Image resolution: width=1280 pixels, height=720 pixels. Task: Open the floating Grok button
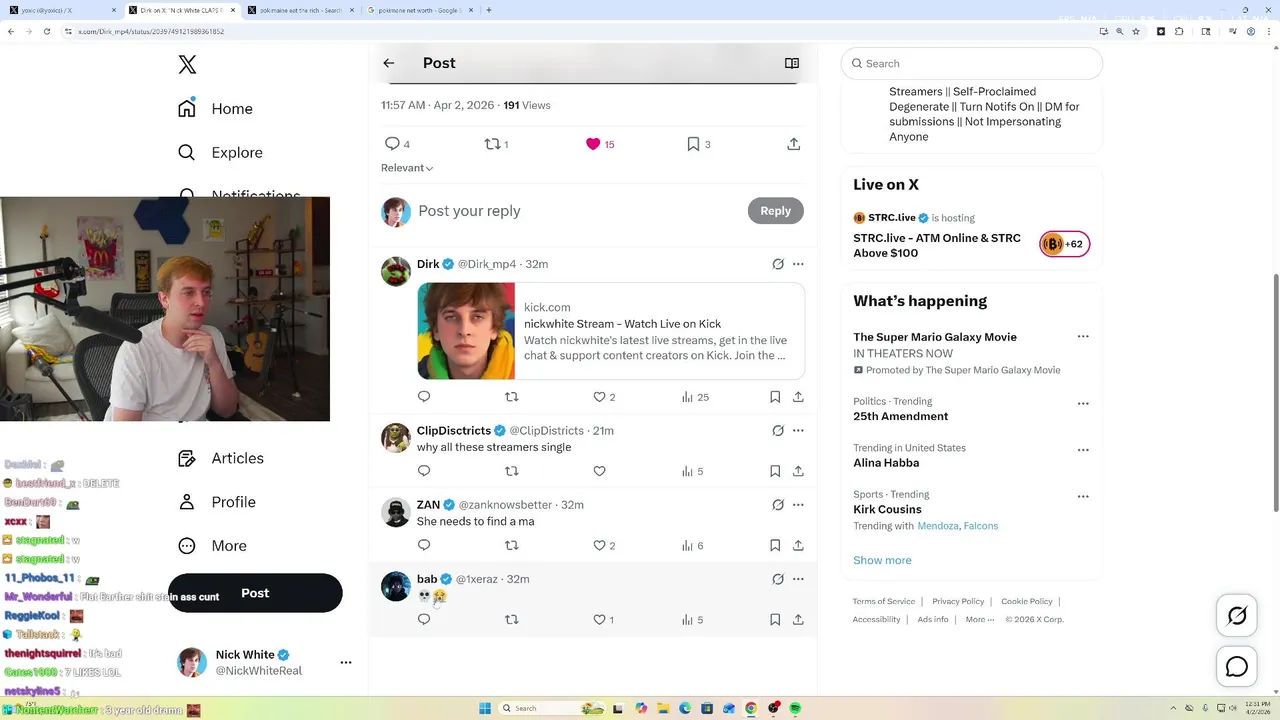click(1237, 616)
